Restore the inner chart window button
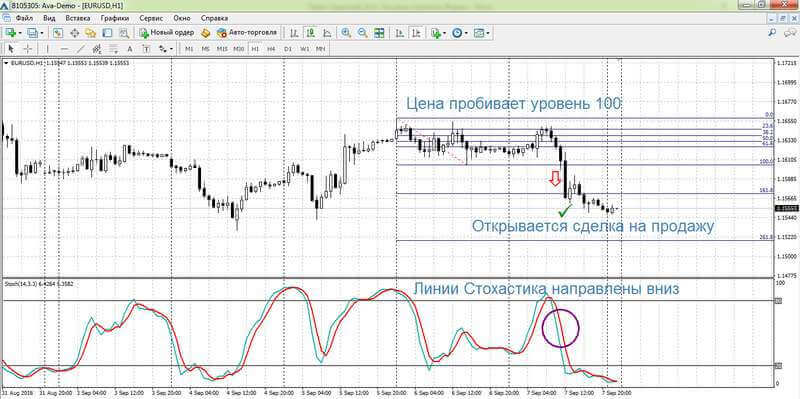800x399 pixels. (x=784, y=18)
